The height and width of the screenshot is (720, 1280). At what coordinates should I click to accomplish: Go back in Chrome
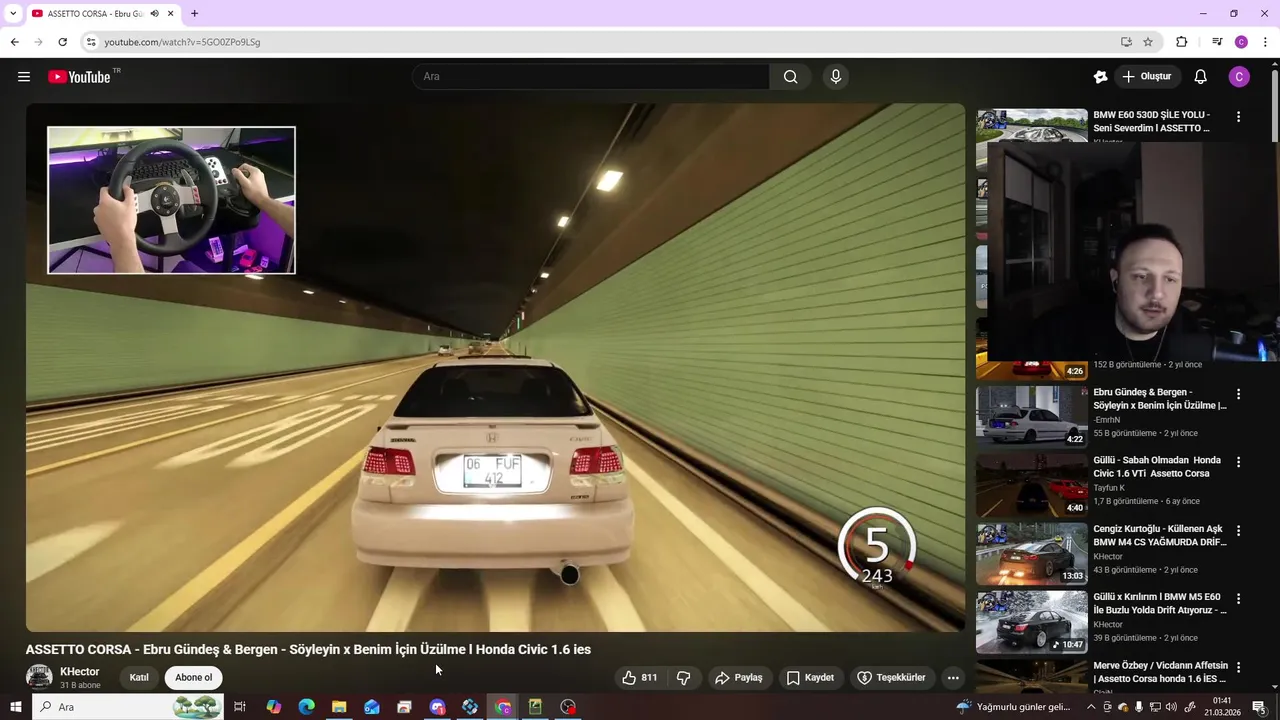[x=14, y=42]
